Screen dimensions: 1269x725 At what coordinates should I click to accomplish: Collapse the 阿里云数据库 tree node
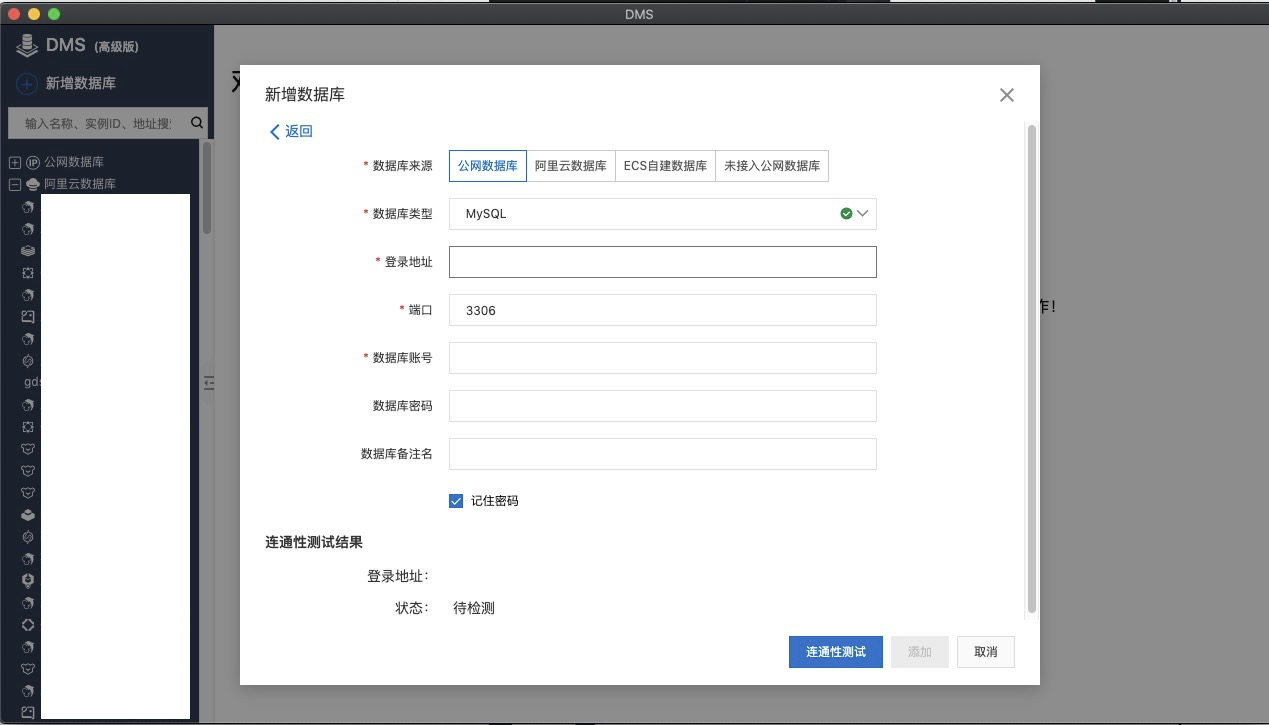[x=15, y=184]
